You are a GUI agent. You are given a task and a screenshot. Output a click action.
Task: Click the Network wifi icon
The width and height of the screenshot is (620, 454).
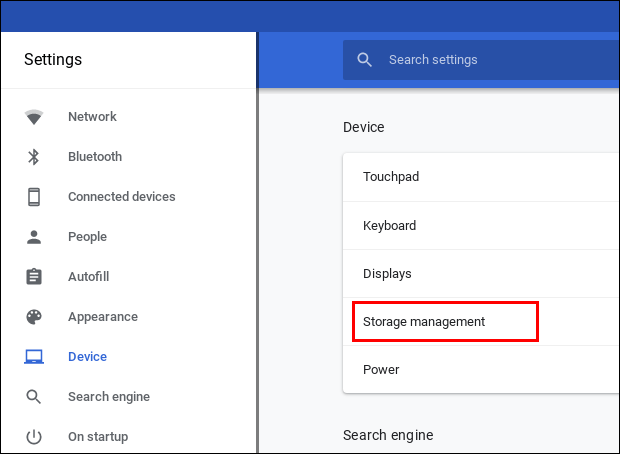click(34, 117)
